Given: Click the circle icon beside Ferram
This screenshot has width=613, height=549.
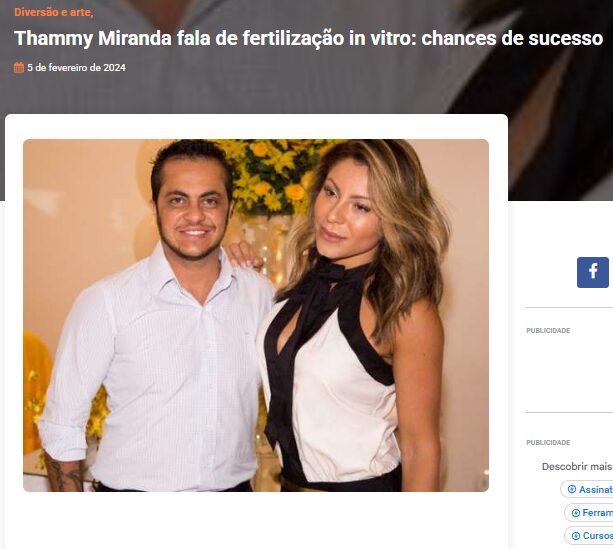Looking at the screenshot, I should 575,513.
